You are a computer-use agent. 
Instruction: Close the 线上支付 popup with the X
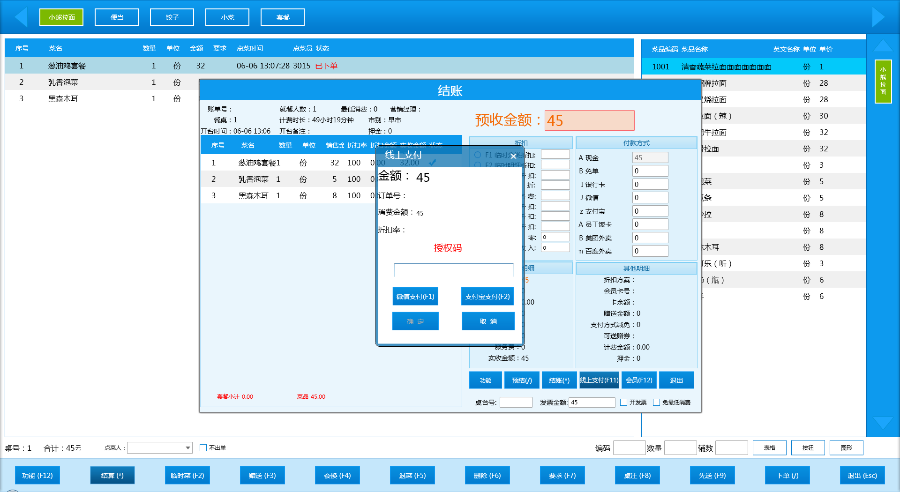pyautogui.click(x=513, y=156)
